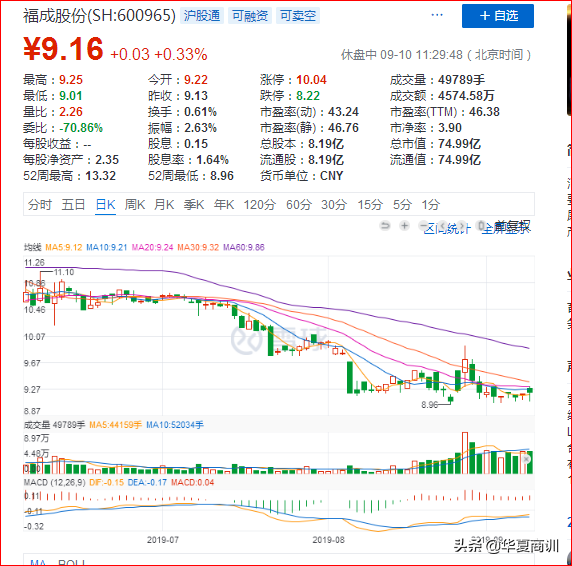The image size is (572, 566).
Task: Click the 跌停 value 8.22
Action: coord(308,96)
